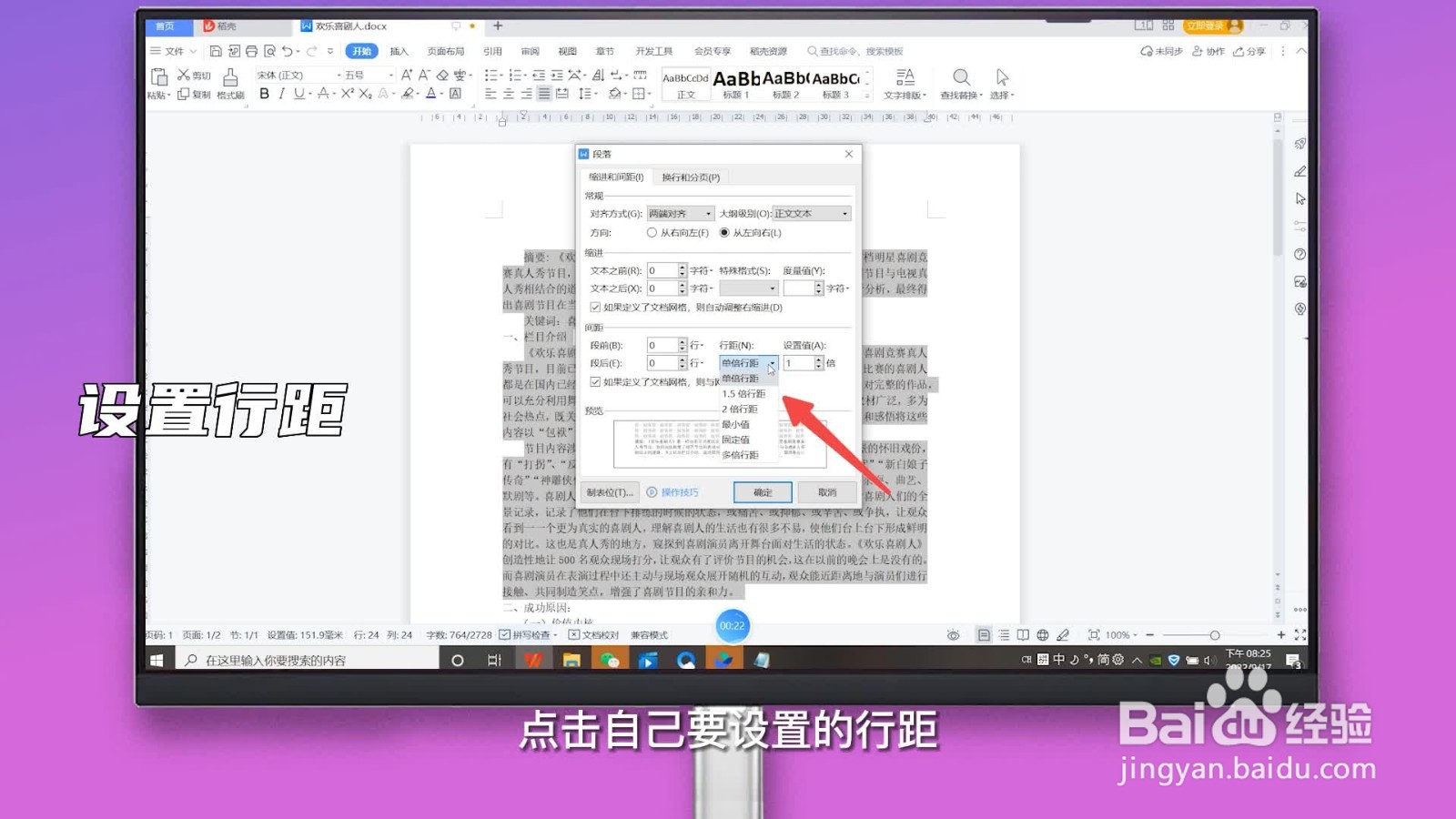This screenshot has height=819, width=1456.
Task: Click the 确定 confirm button
Action: pos(762,492)
